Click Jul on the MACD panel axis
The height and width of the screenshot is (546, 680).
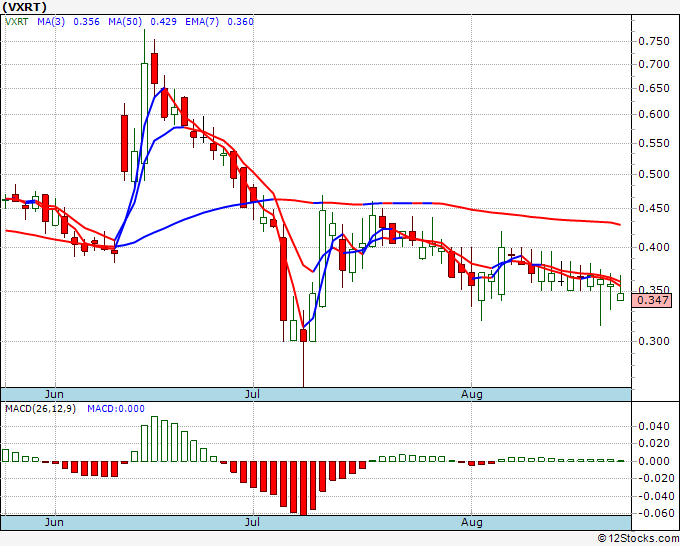coord(252,522)
